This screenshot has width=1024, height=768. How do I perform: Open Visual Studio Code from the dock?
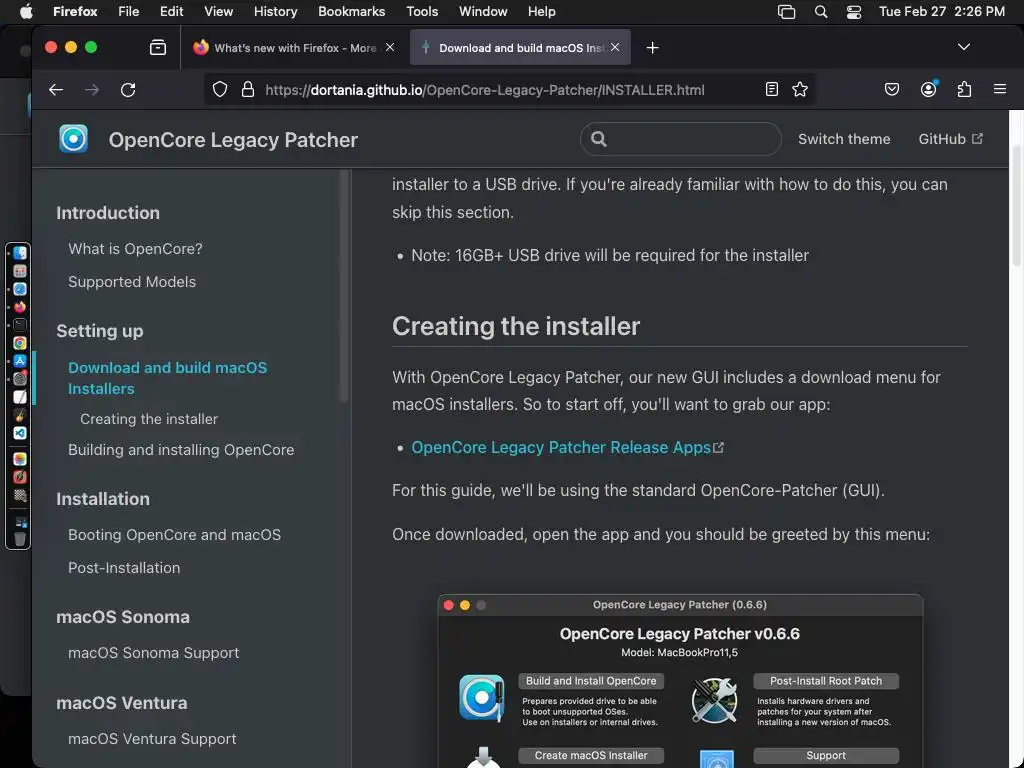[x=20, y=432]
